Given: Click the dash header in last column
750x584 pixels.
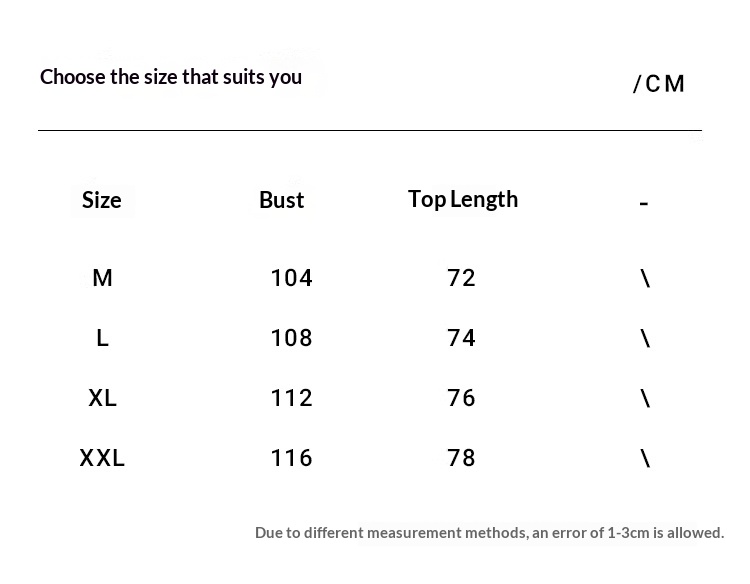Looking at the screenshot, I should (x=644, y=203).
